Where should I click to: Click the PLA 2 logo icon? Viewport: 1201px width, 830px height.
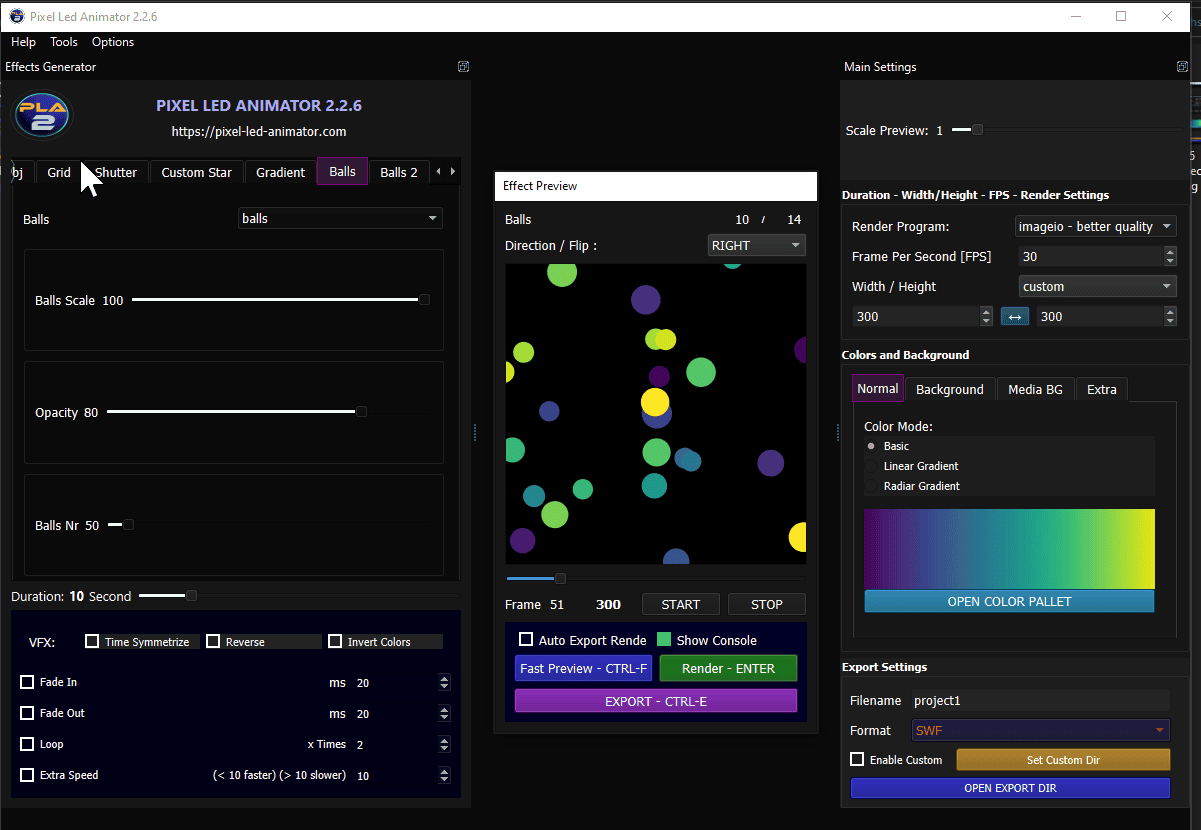click(42, 115)
